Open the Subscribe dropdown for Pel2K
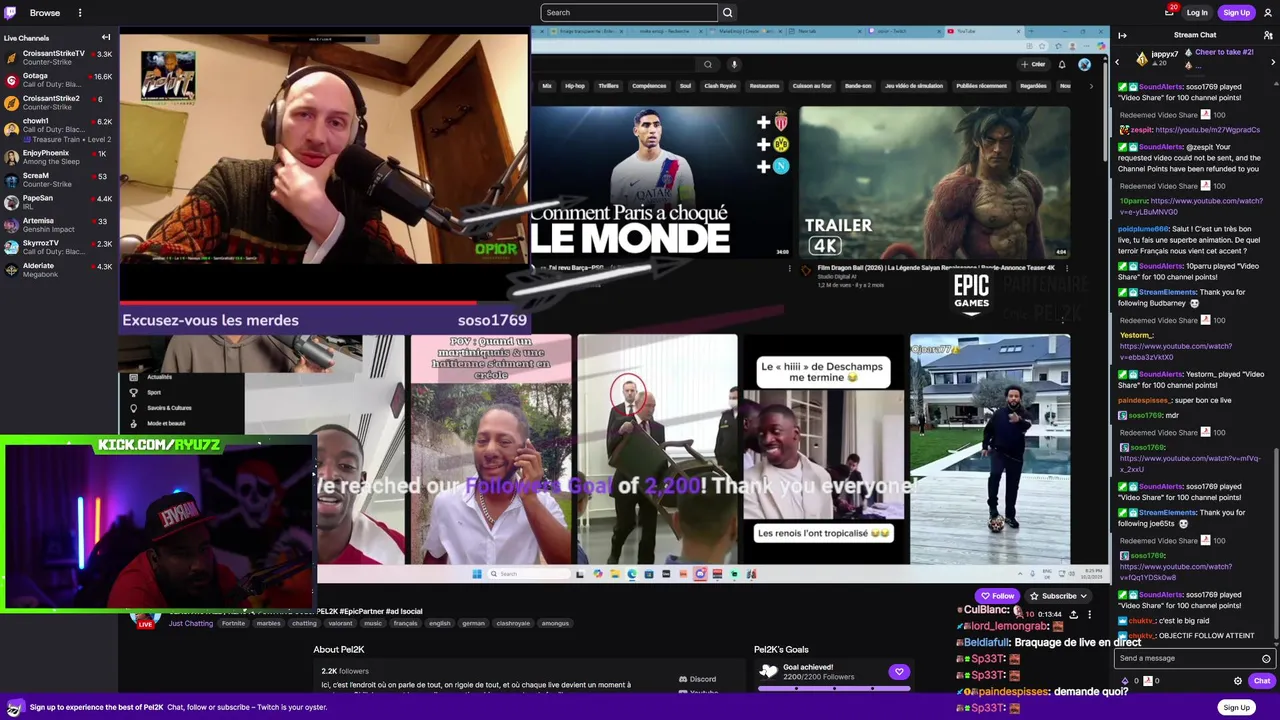 tap(1059, 596)
